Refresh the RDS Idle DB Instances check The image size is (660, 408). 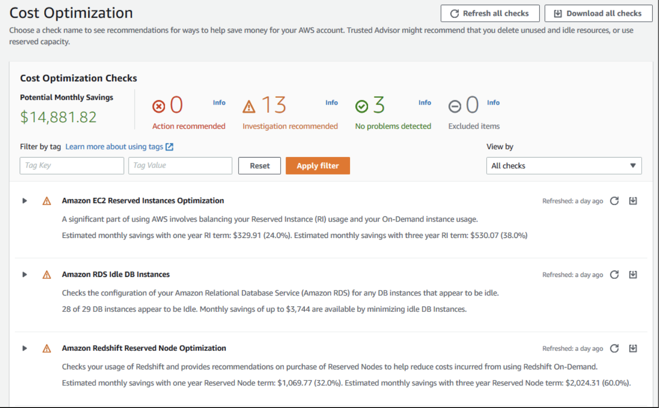615,275
